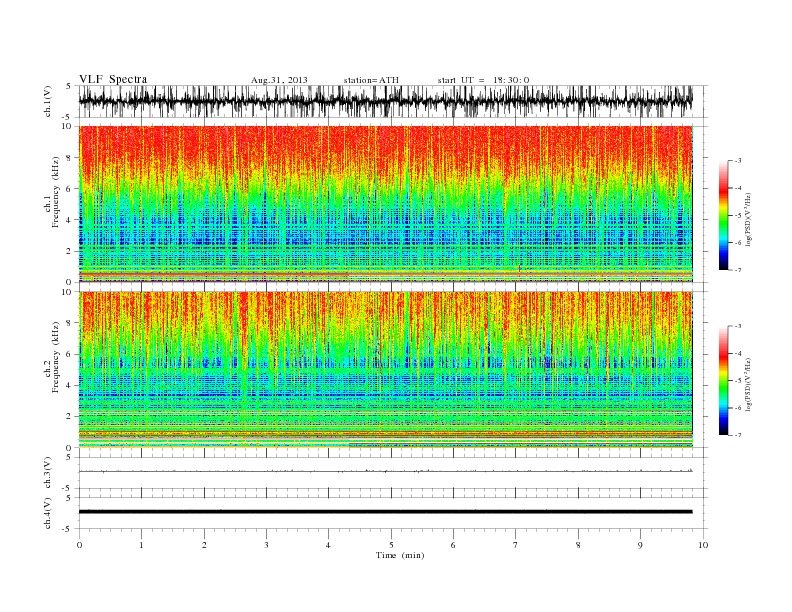The height and width of the screenshot is (612, 792).
Task: Click the "Time (min)" axis label
Action: click(400, 555)
